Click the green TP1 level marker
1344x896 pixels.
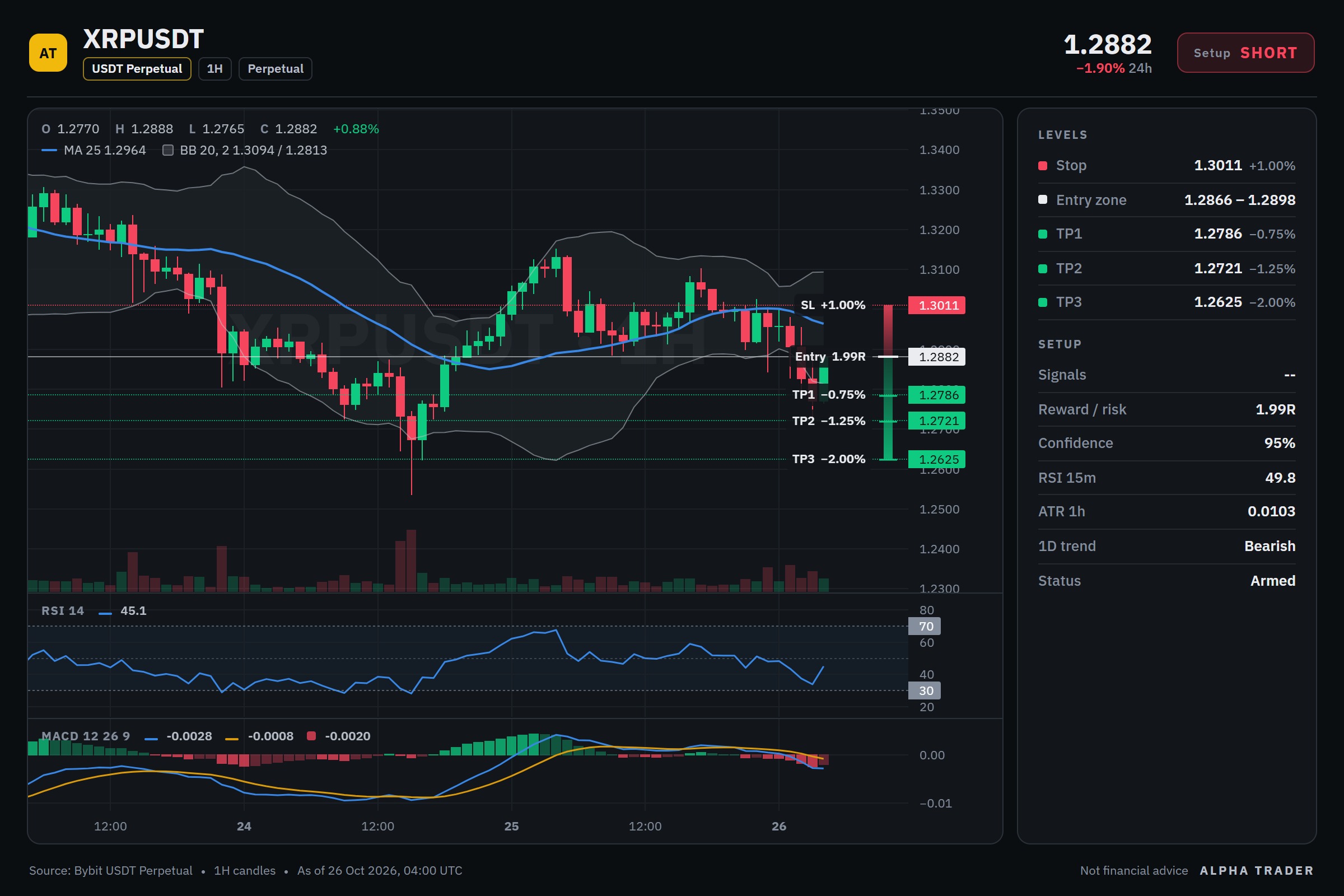tap(1042, 234)
